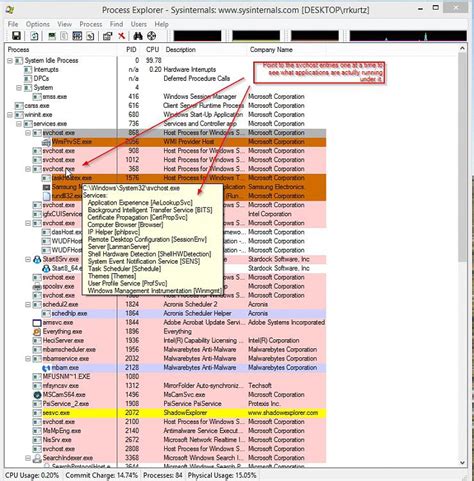Click the MSCamS64.exe process icon
474x481 pixels.
click(37, 395)
